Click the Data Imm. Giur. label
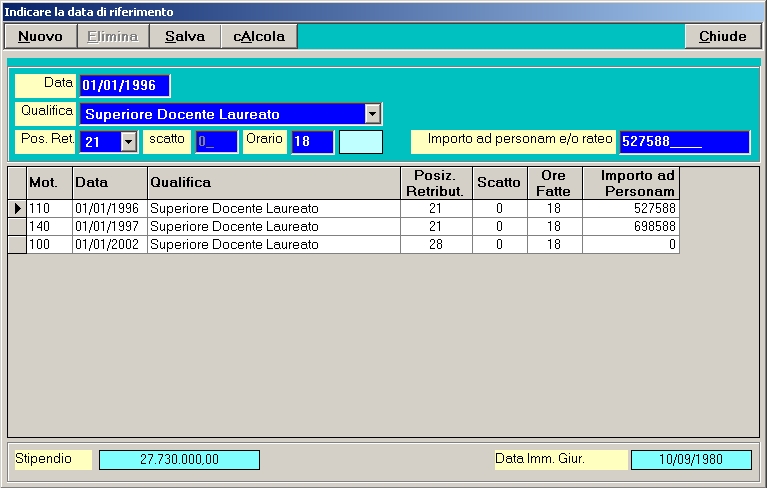Image resolution: width=767 pixels, height=488 pixels. pyautogui.click(x=561, y=460)
